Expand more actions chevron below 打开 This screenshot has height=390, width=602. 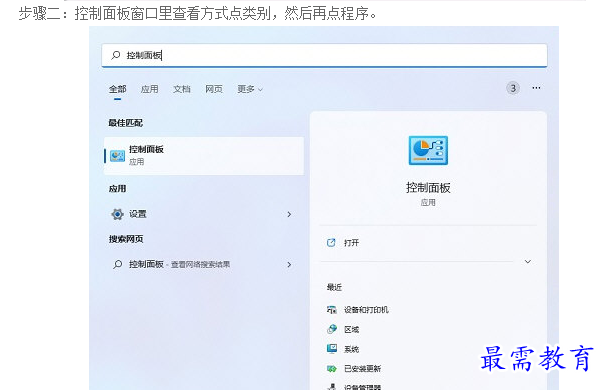pos(528,261)
